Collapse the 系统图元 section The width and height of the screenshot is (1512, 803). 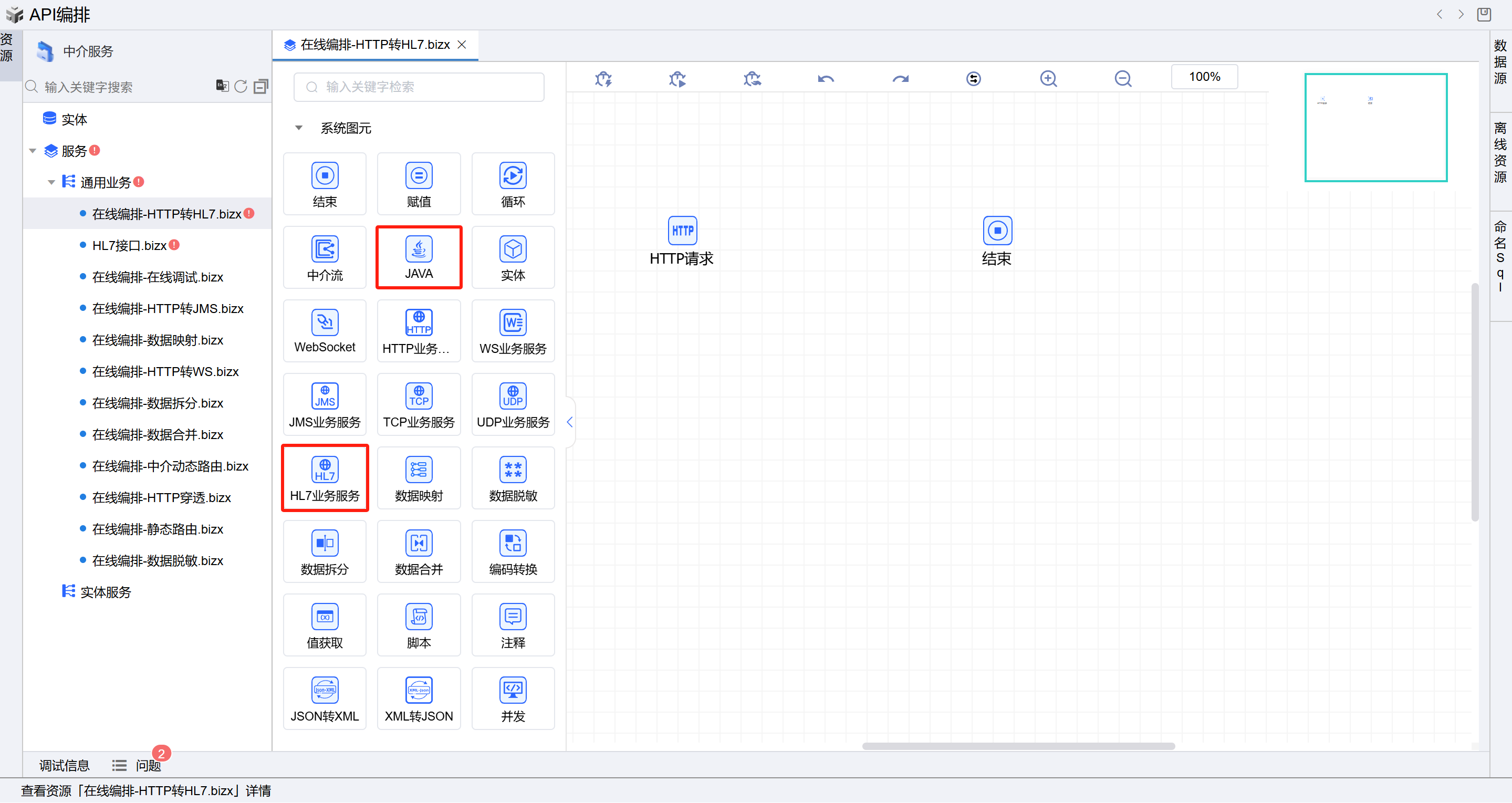point(299,128)
